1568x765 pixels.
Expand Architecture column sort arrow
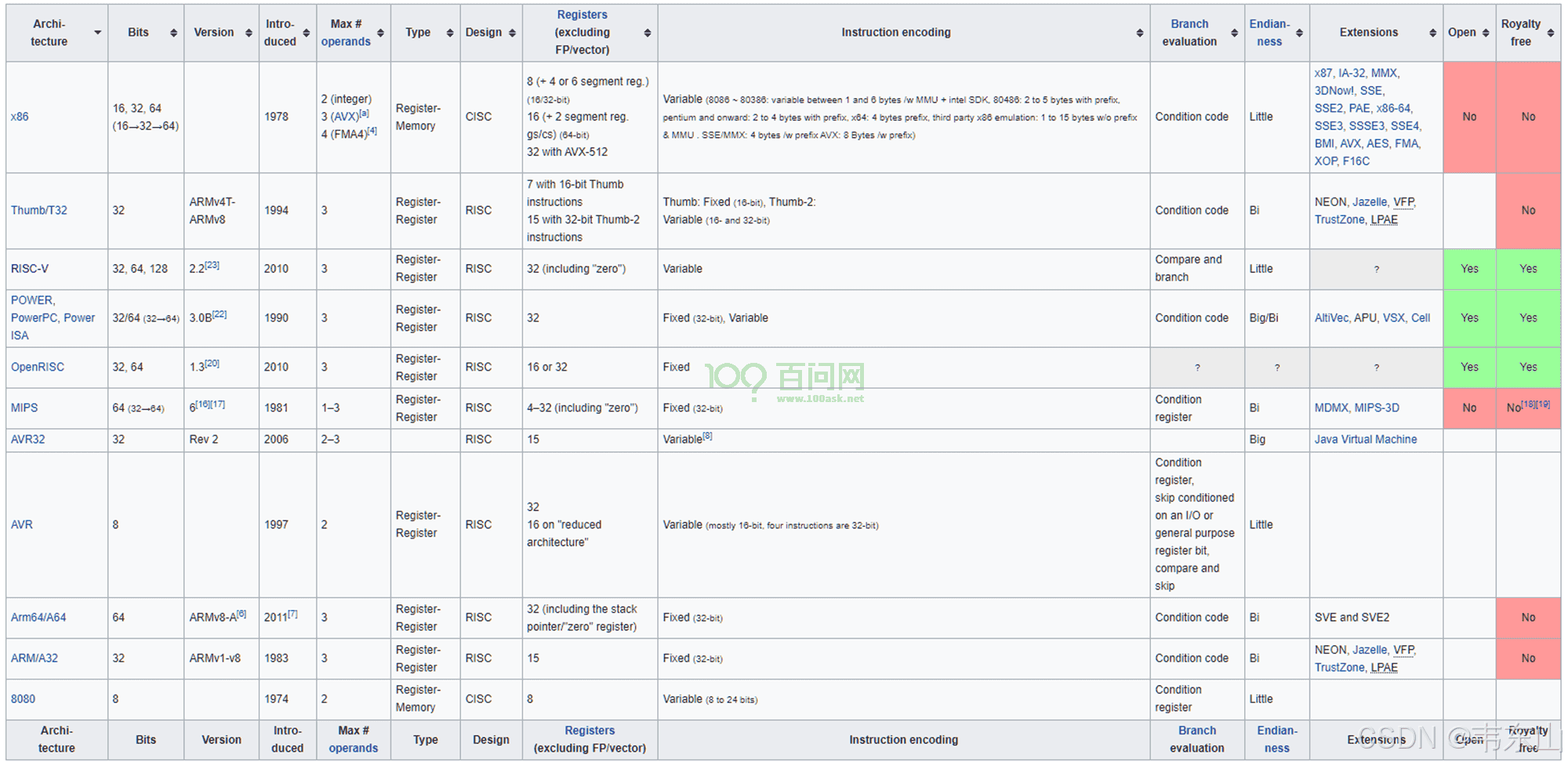click(98, 33)
